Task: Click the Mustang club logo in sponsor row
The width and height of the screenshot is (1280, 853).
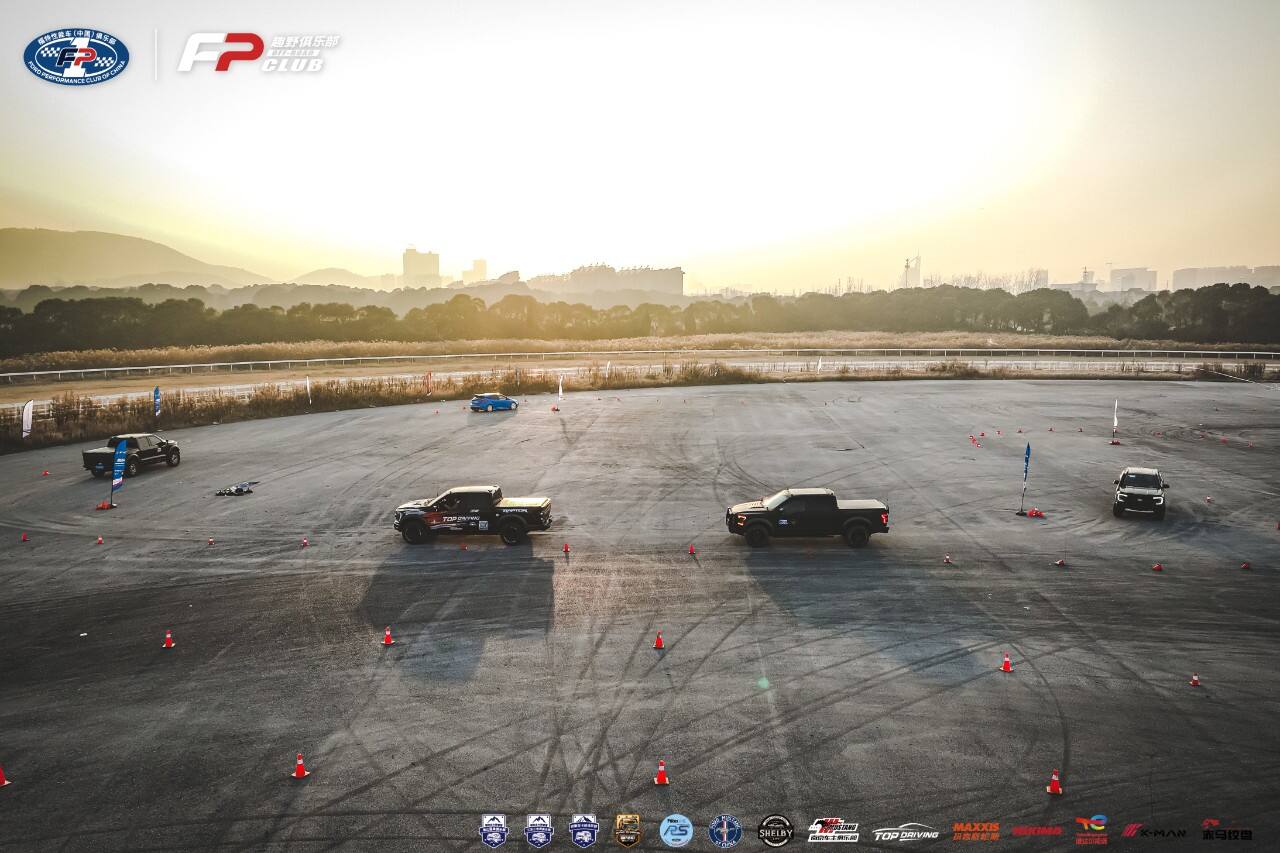Action: (x=833, y=830)
